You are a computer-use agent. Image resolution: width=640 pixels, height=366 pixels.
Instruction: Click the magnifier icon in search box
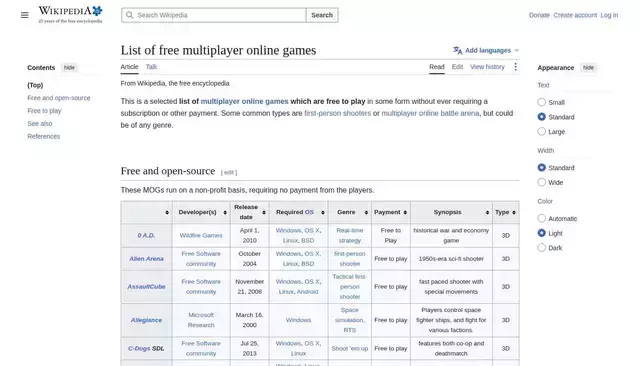coord(129,15)
